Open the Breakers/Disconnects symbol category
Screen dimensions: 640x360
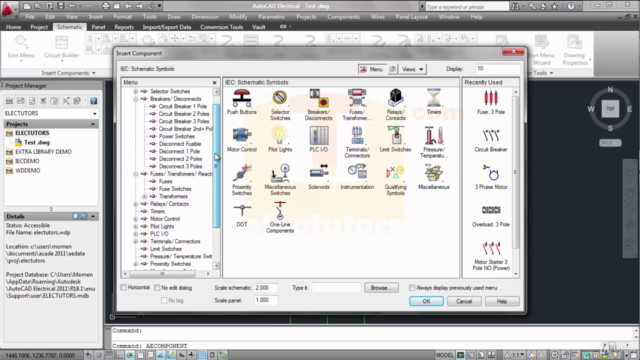point(318,105)
